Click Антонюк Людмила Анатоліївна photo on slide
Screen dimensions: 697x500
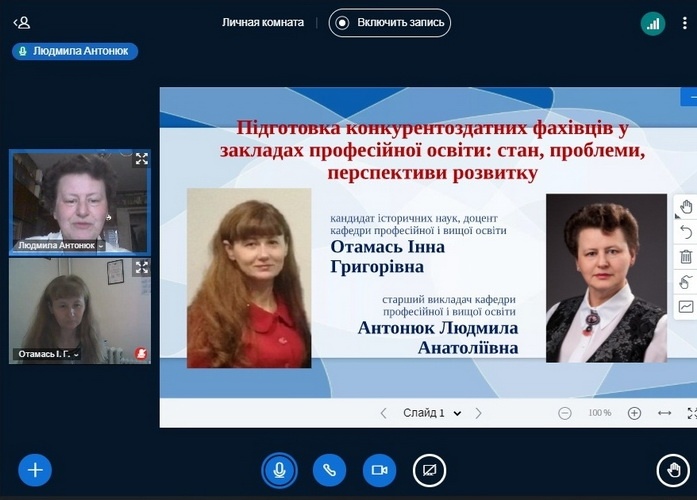(x=606, y=278)
